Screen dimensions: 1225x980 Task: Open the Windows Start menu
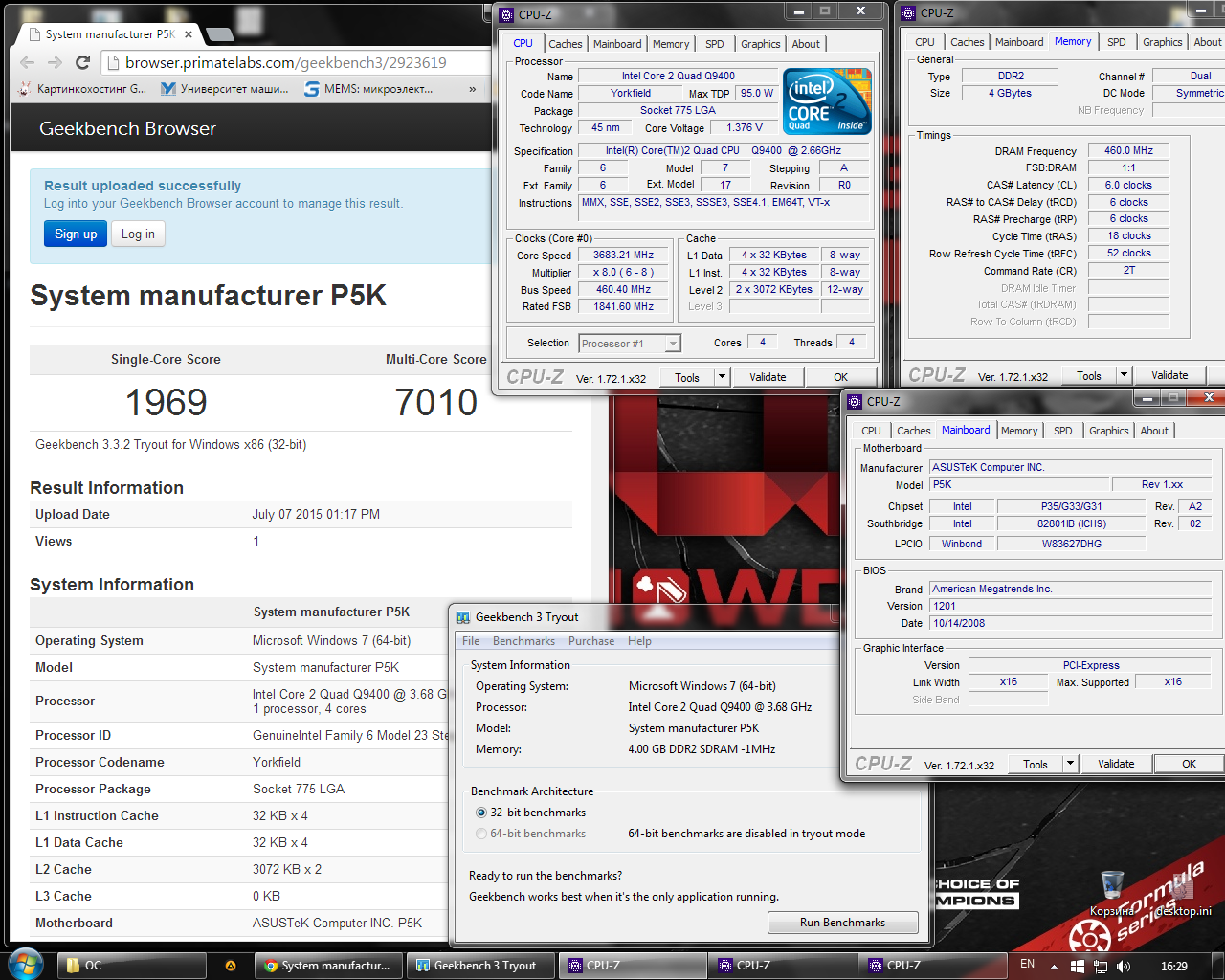tap(25, 965)
